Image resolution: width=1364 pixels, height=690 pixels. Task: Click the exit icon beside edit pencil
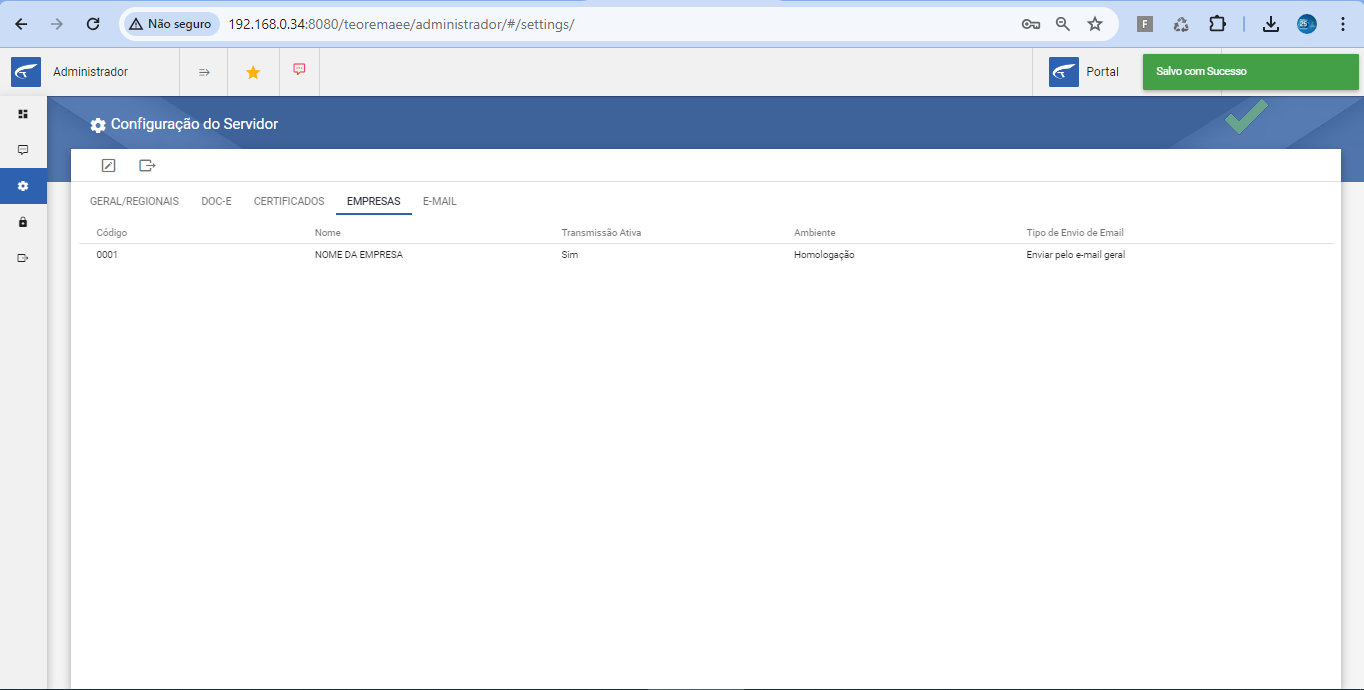(x=147, y=165)
